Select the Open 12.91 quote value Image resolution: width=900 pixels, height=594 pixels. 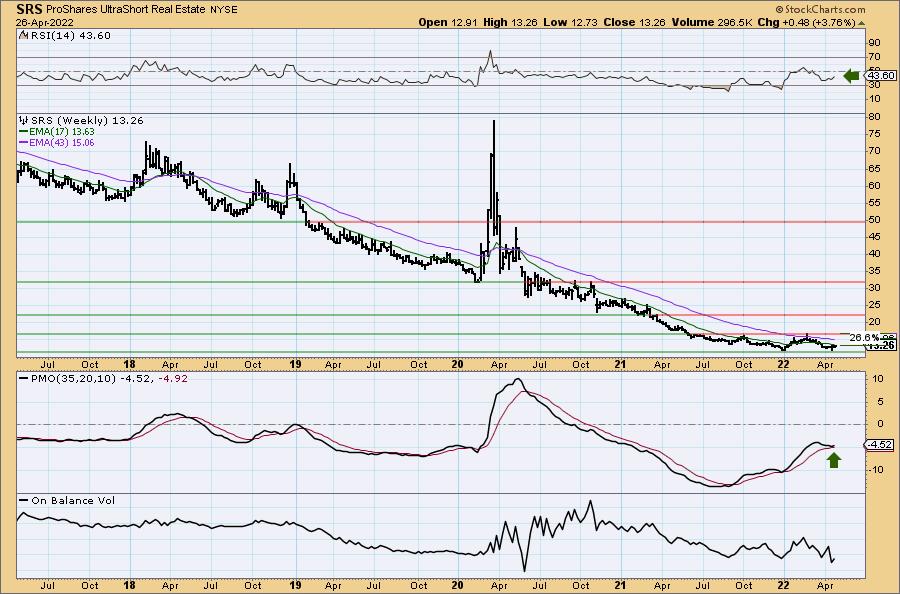coord(449,22)
